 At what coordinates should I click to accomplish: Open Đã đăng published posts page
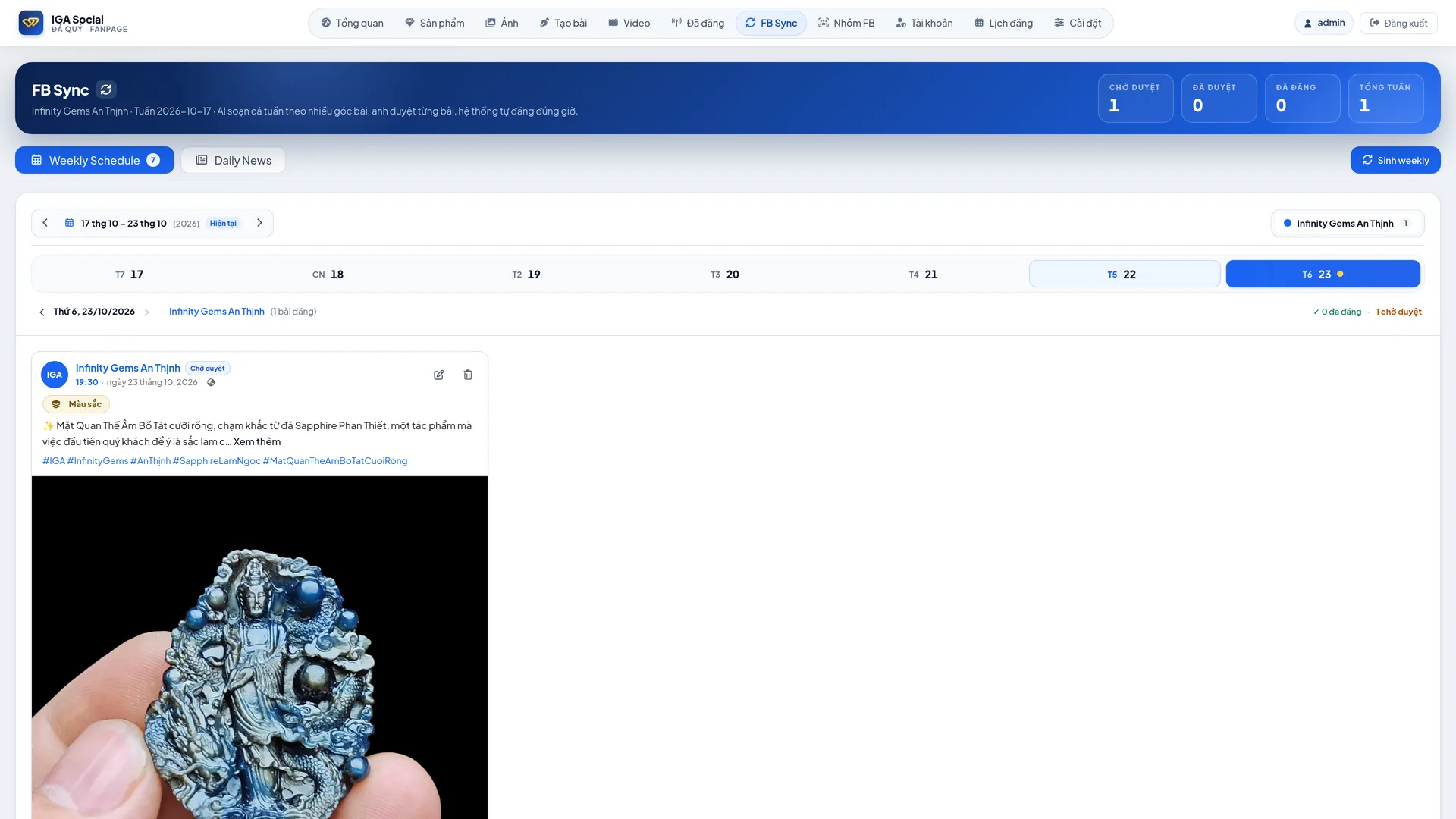pyautogui.click(x=698, y=23)
